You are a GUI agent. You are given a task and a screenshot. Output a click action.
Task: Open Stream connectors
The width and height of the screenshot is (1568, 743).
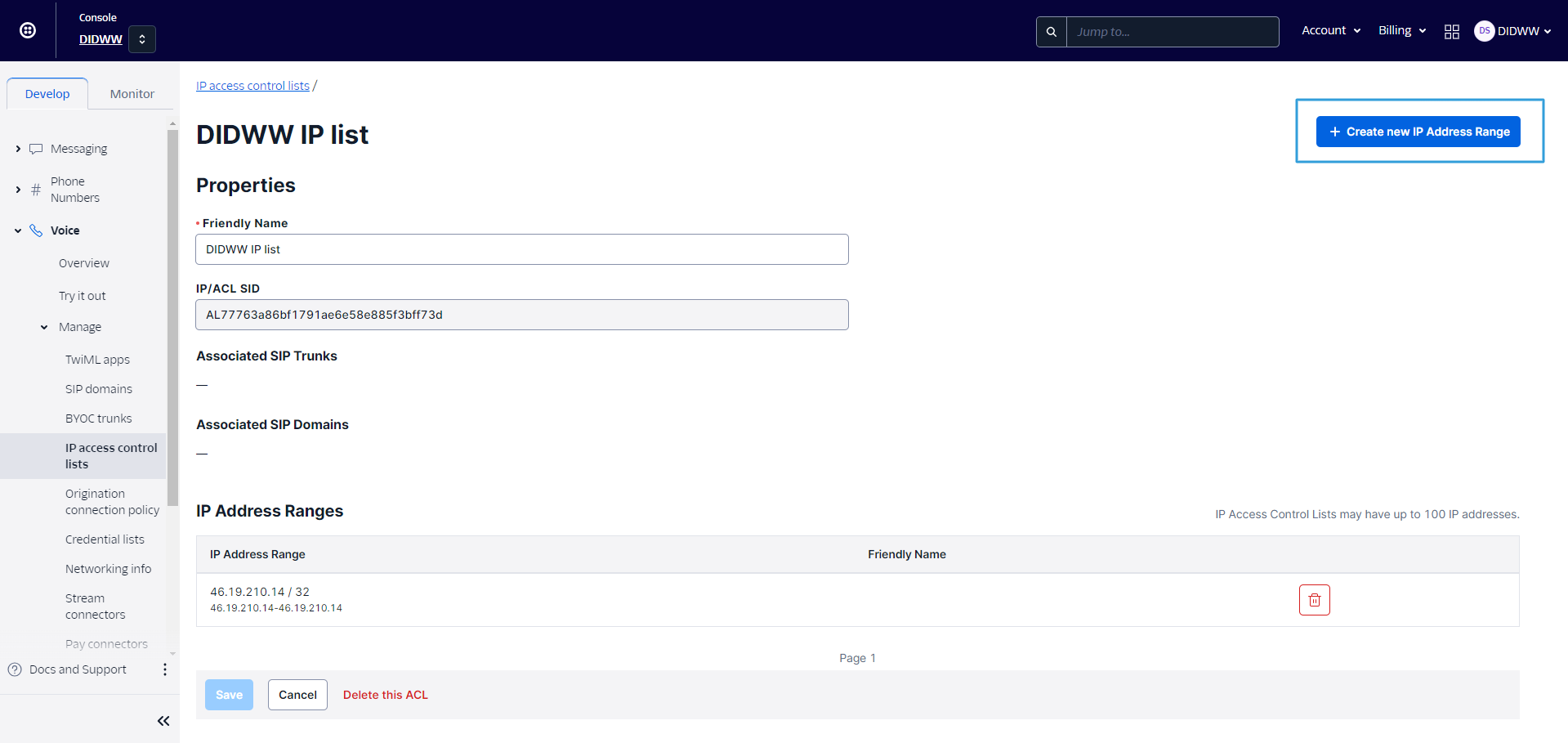pyautogui.click(x=96, y=606)
